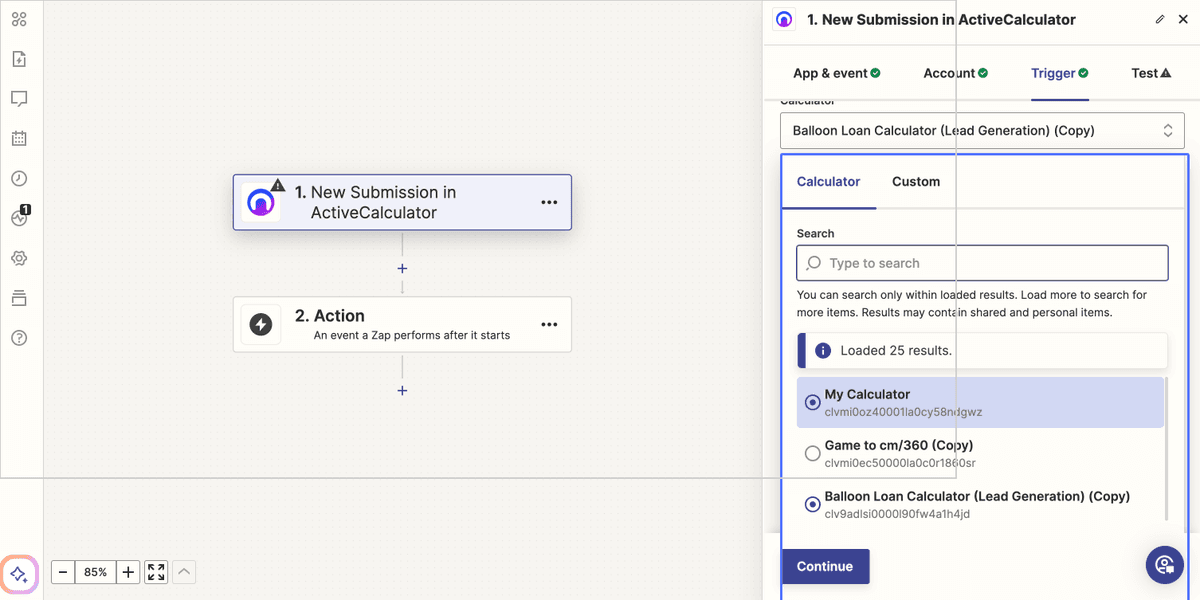Open the calendar schedule icon in left sidebar

pyautogui.click(x=19, y=139)
